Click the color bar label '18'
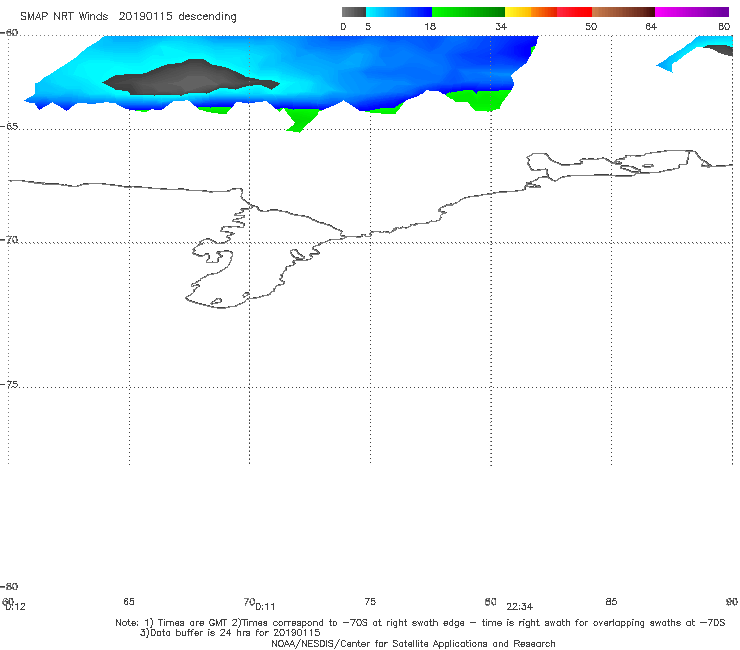Image resolution: width=740 pixels, height=650 pixels. coord(430,26)
